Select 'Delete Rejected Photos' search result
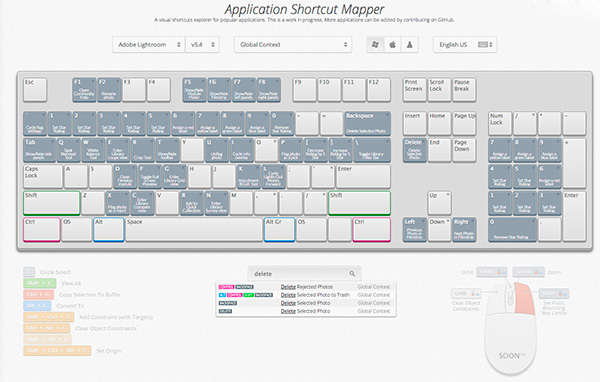The image size is (600, 382). pyautogui.click(x=306, y=287)
